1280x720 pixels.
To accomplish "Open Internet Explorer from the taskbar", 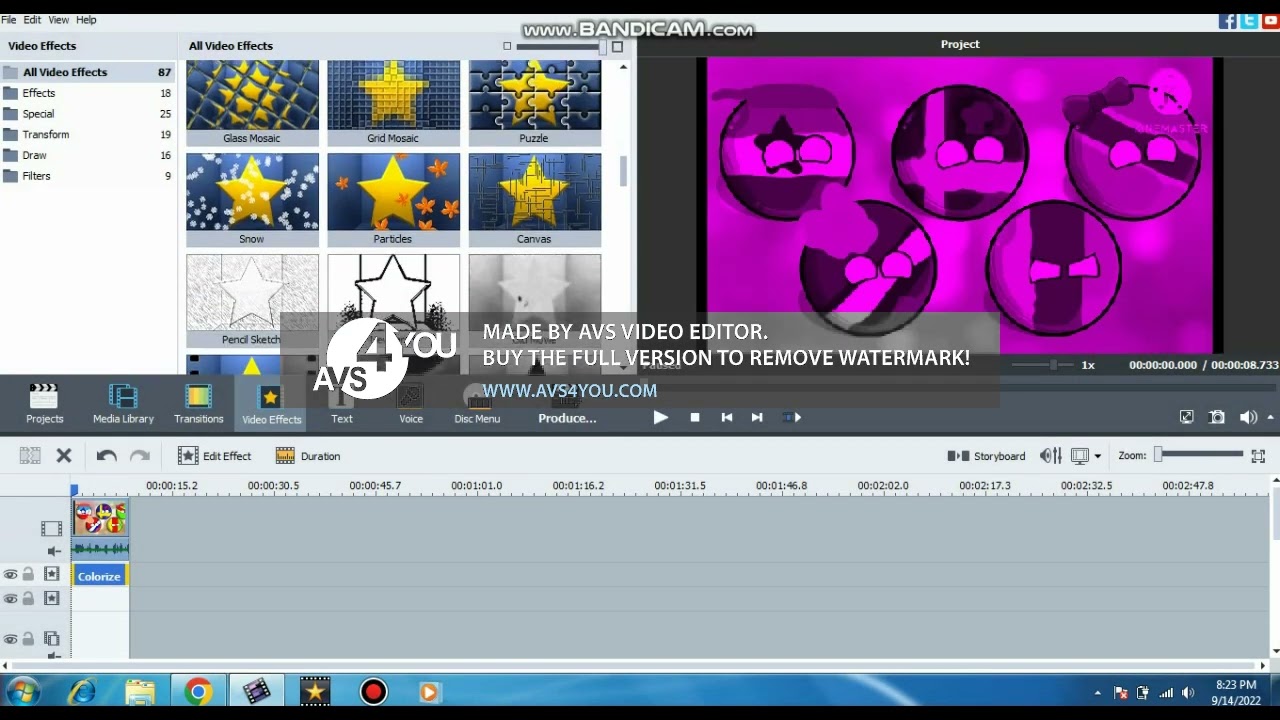I will pyautogui.click(x=82, y=692).
